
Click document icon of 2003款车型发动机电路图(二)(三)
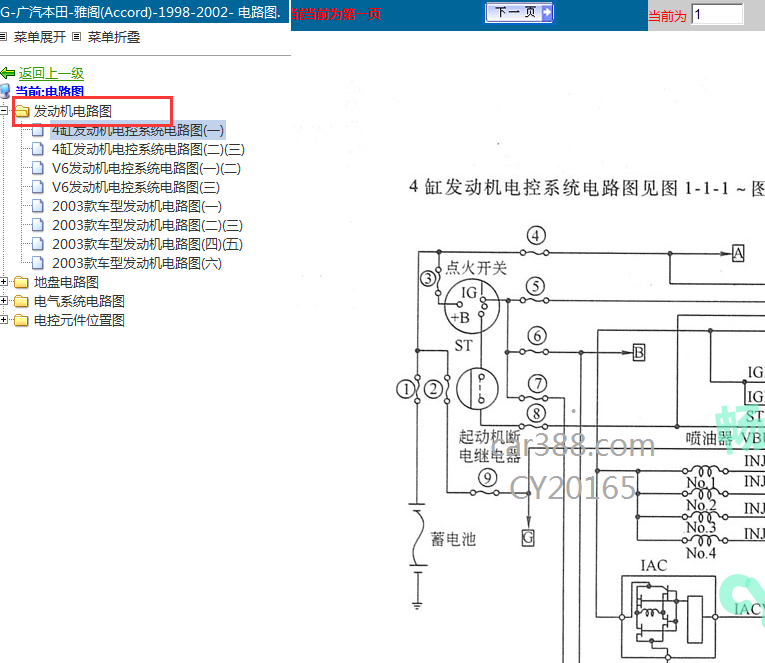point(38,225)
